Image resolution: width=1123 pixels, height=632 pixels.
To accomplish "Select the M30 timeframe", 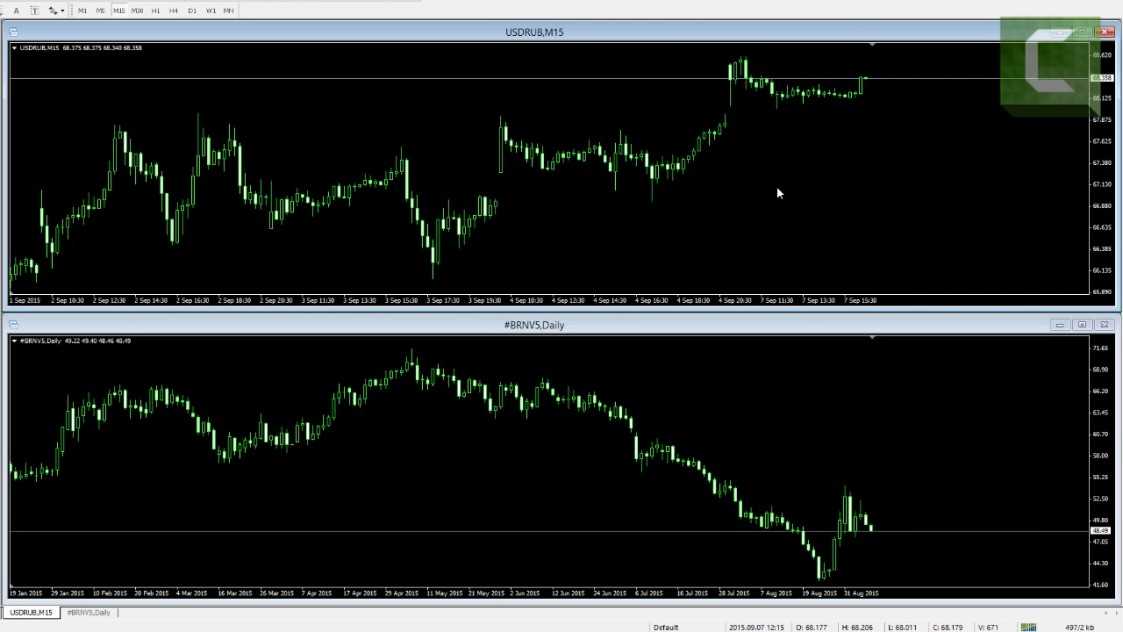I will (x=137, y=10).
